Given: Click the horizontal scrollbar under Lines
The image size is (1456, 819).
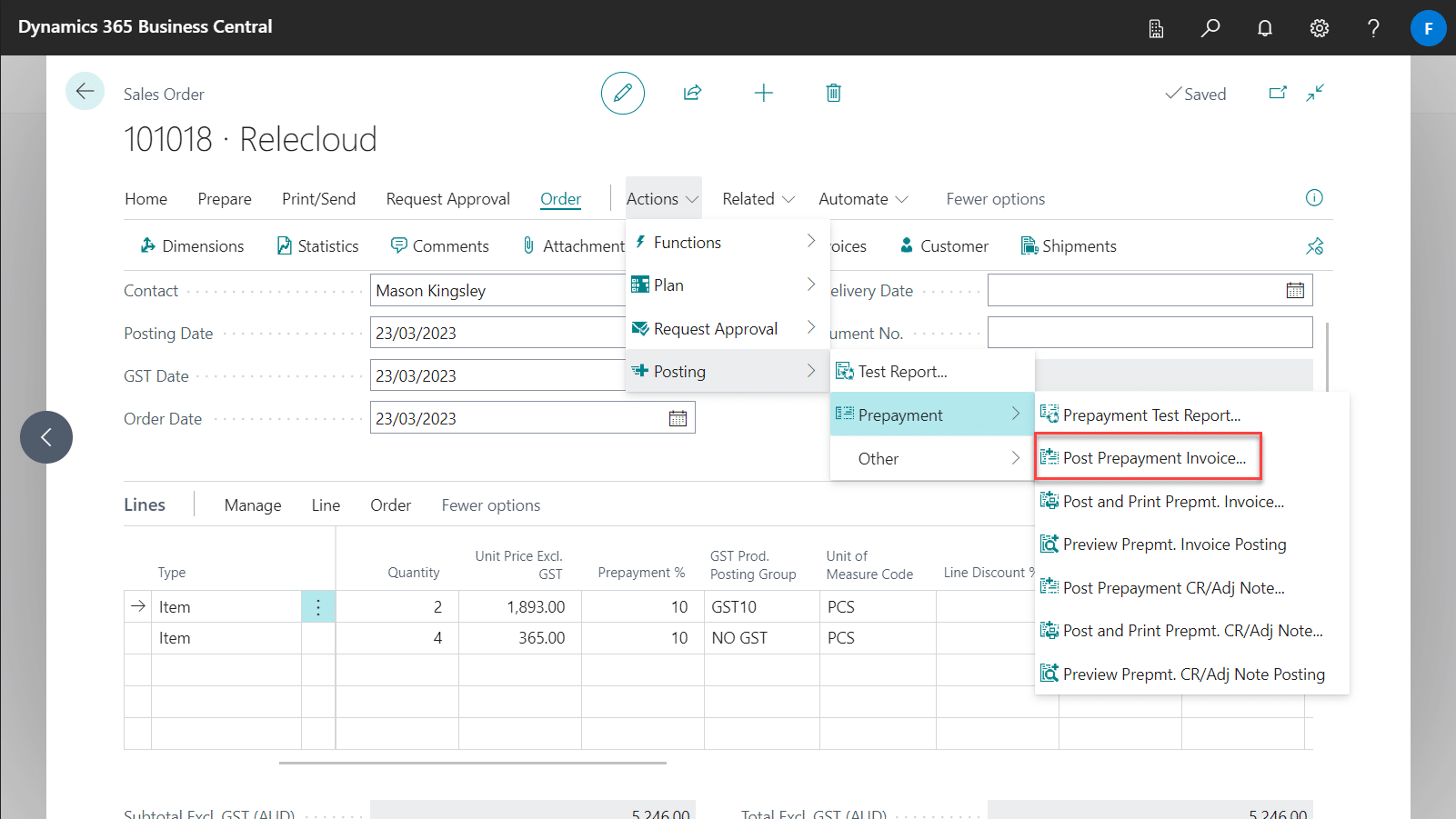Looking at the screenshot, I should tap(473, 763).
